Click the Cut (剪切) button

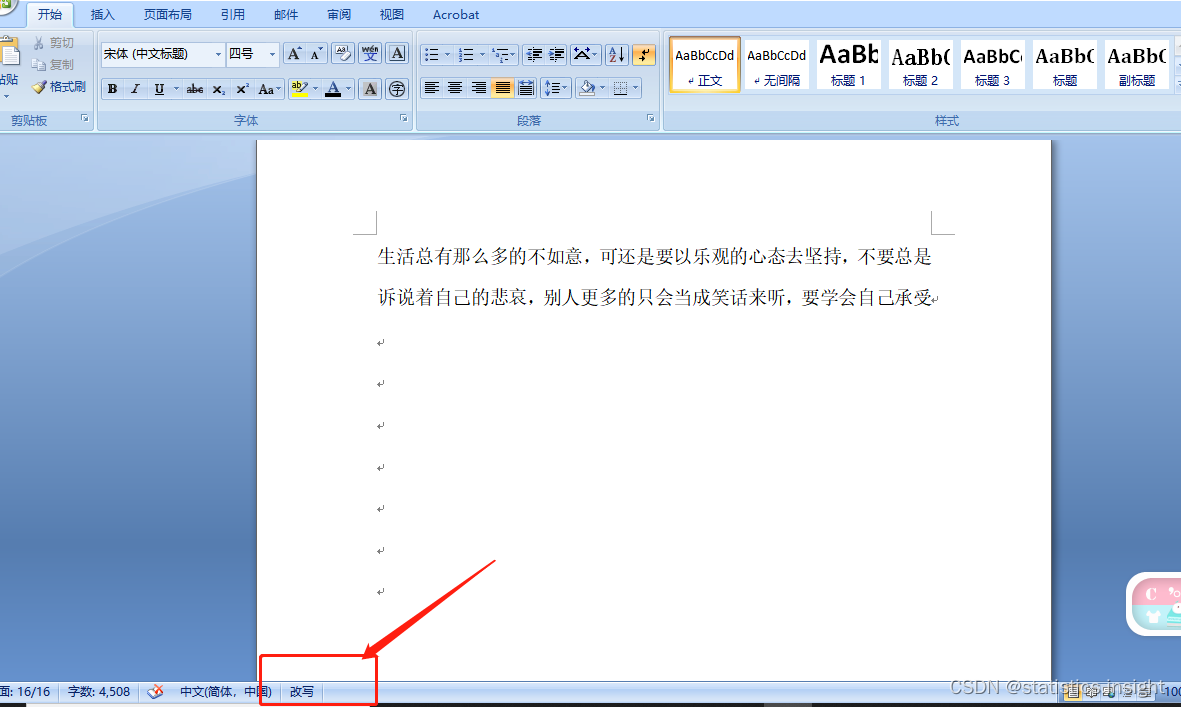pos(53,43)
